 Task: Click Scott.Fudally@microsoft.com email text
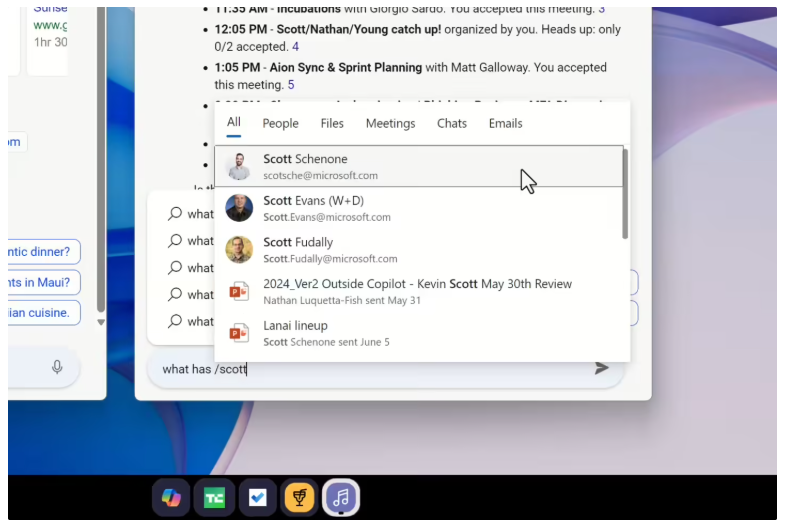click(x=330, y=259)
